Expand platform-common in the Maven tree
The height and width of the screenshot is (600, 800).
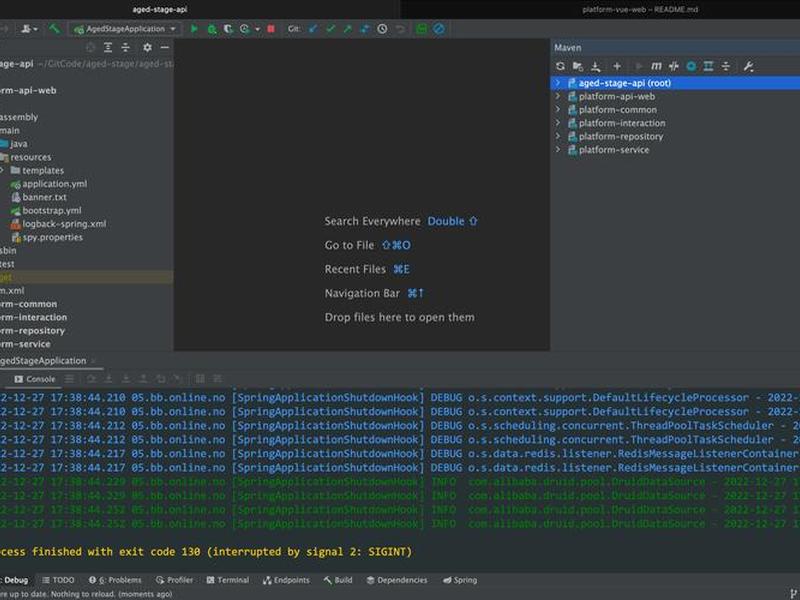(x=558, y=109)
